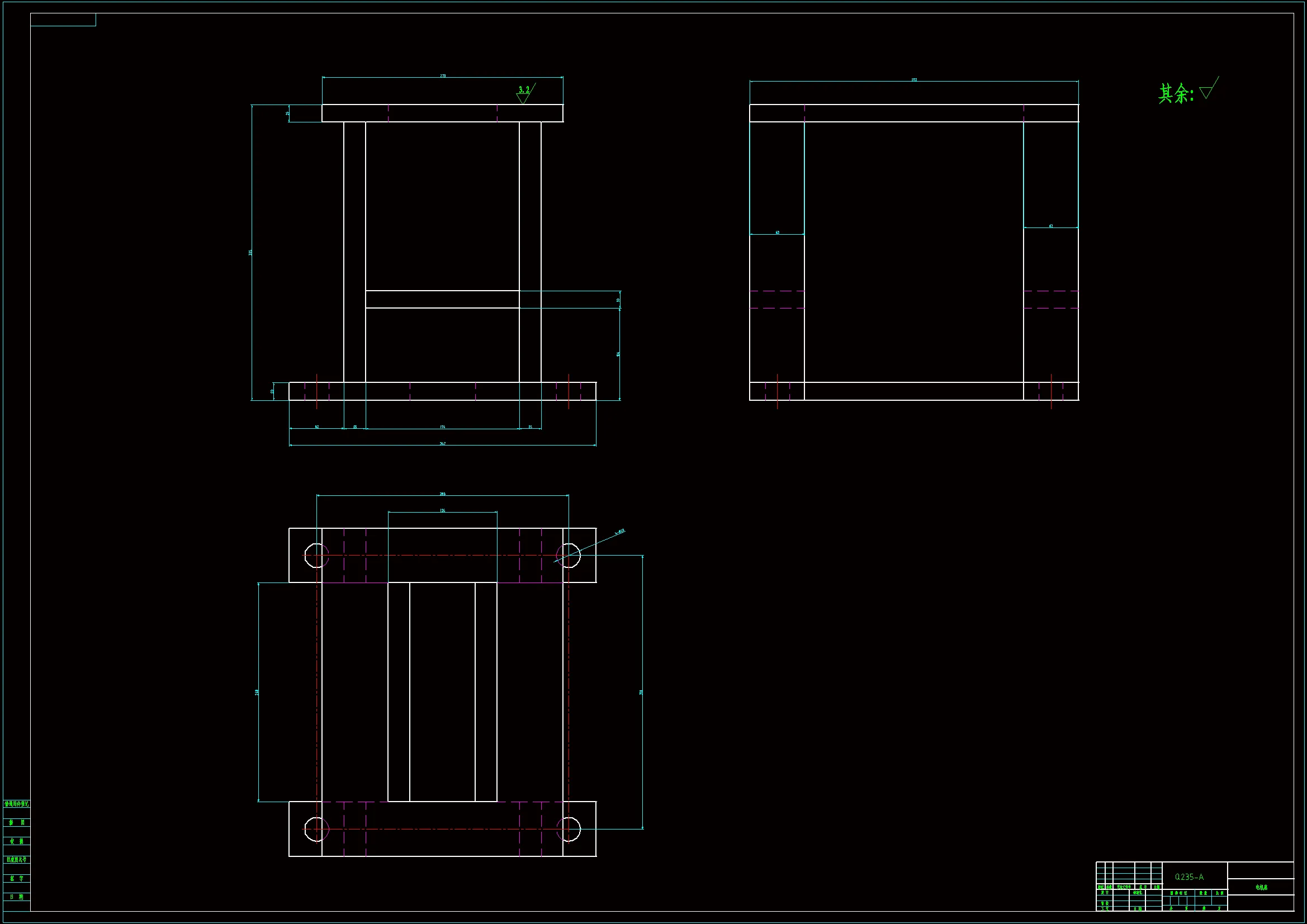Click the 其余: green text label
Screen dimensions: 1307x924
tap(1175, 93)
